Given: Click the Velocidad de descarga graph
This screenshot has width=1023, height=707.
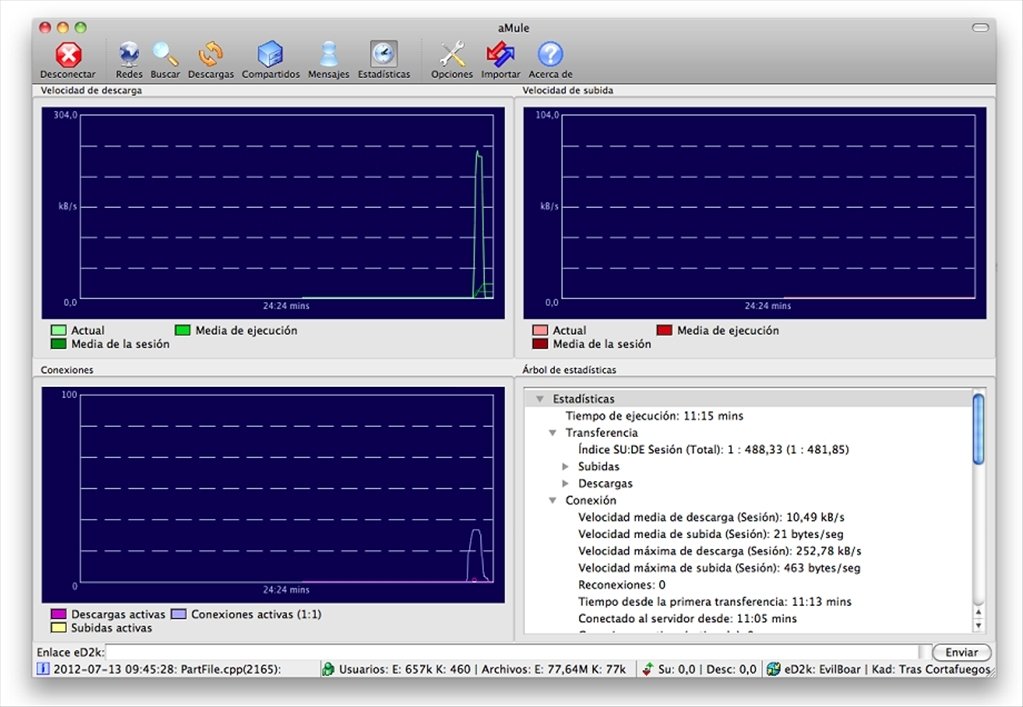Looking at the screenshot, I should (273, 213).
